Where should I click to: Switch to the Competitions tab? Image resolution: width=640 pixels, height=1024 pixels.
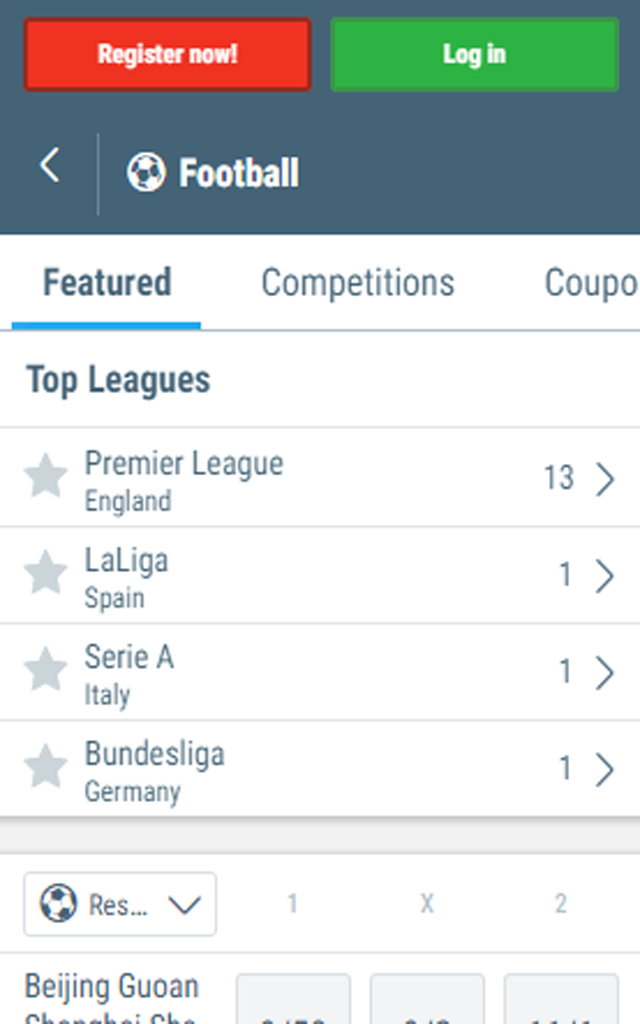point(358,283)
